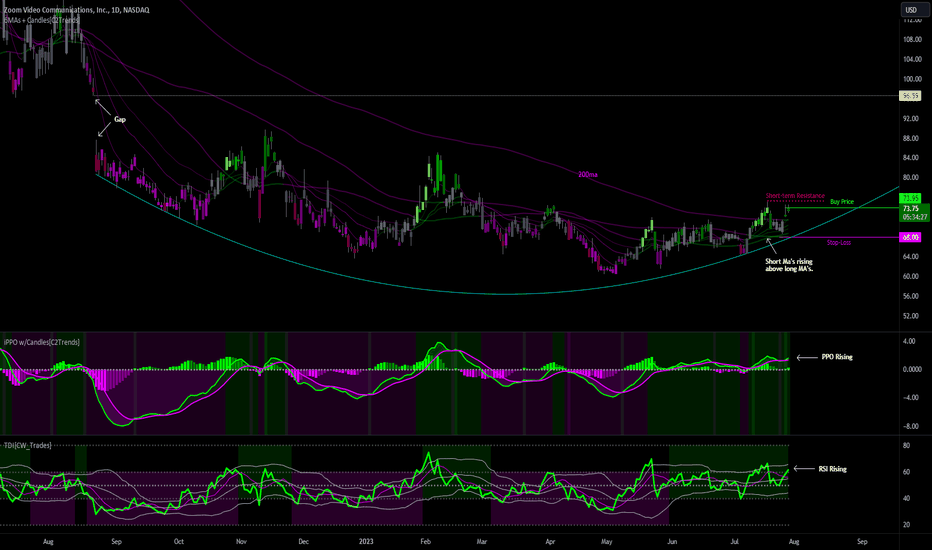The image size is (932, 550).
Task: Click the 68.00 stop-loss price label
Action: pos(911,237)
